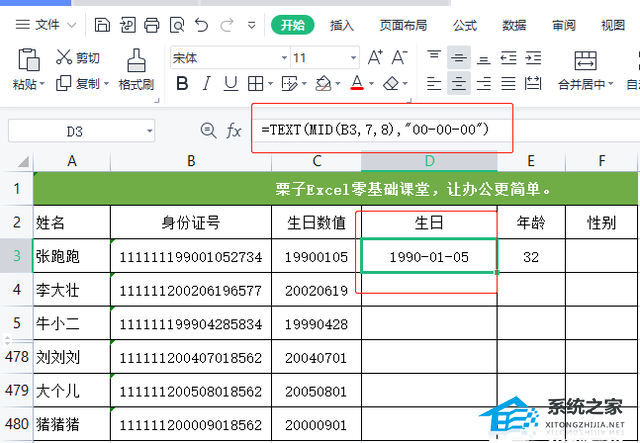Open the font name dropdown showing 宋体
This screenshot has height=443, width=640.
[x=225, y=58]
